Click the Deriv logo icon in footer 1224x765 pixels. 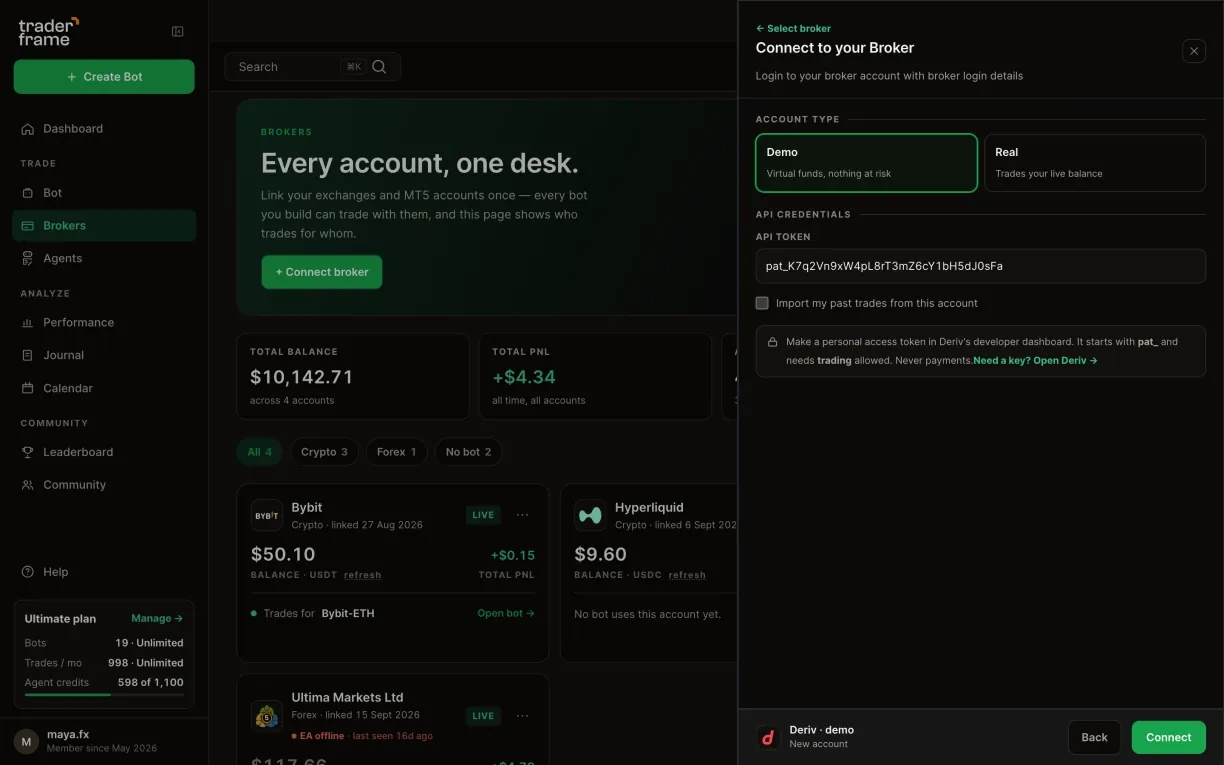pos(768,738)
